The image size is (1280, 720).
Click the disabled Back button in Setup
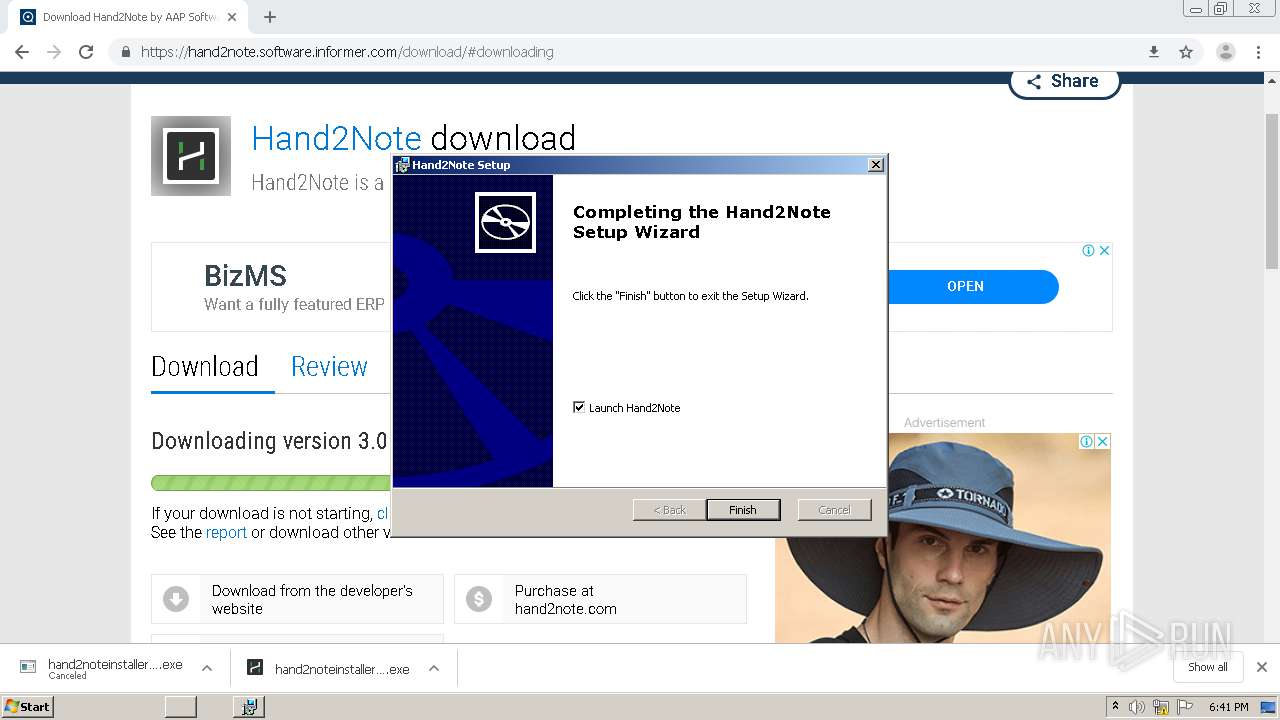click(x=669, y=510)
